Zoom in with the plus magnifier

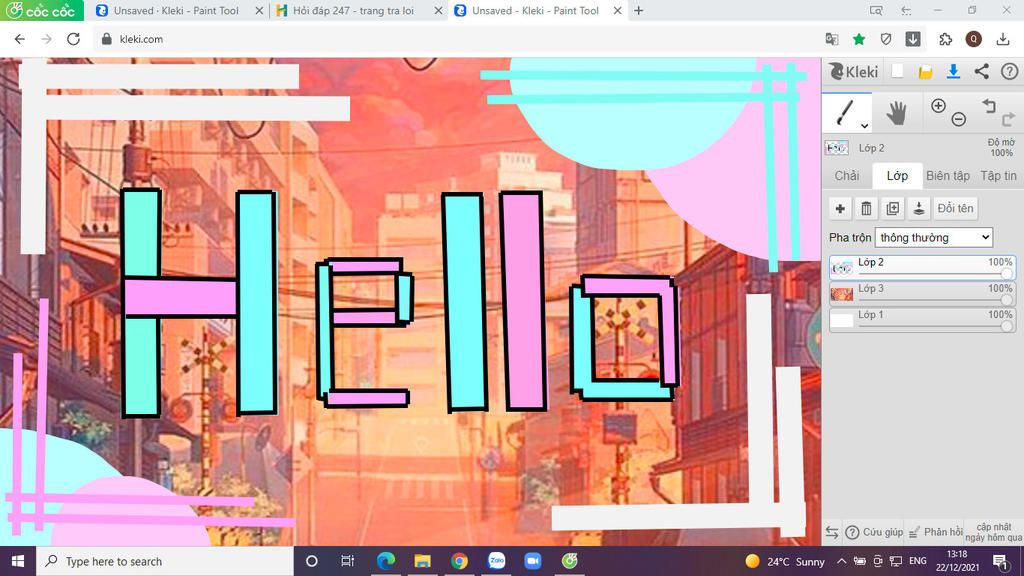coord(938,106)
